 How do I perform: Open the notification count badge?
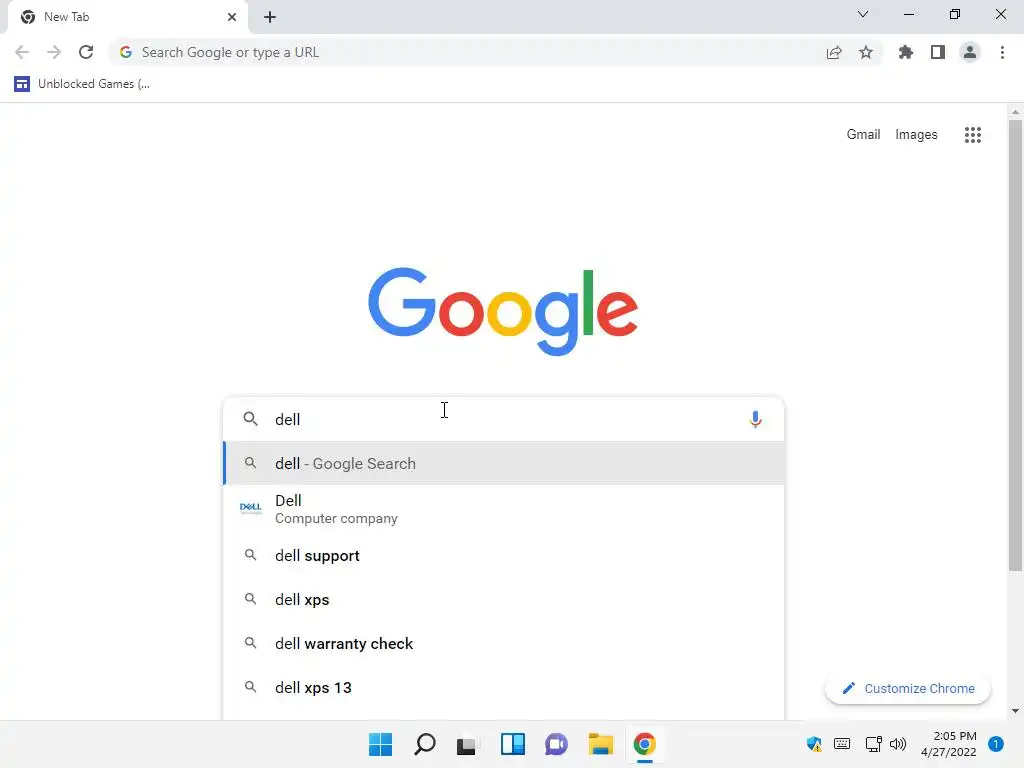tap(995, 744)
